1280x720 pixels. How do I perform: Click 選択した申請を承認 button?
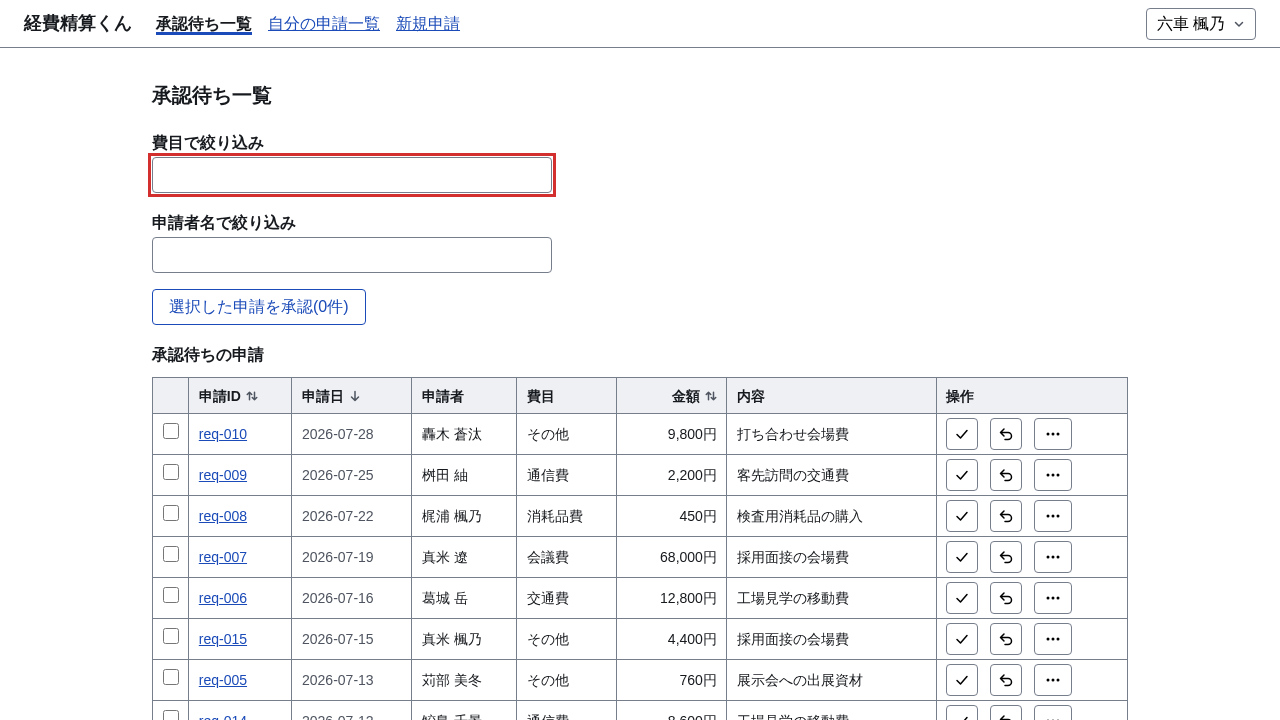coord(259,307)
